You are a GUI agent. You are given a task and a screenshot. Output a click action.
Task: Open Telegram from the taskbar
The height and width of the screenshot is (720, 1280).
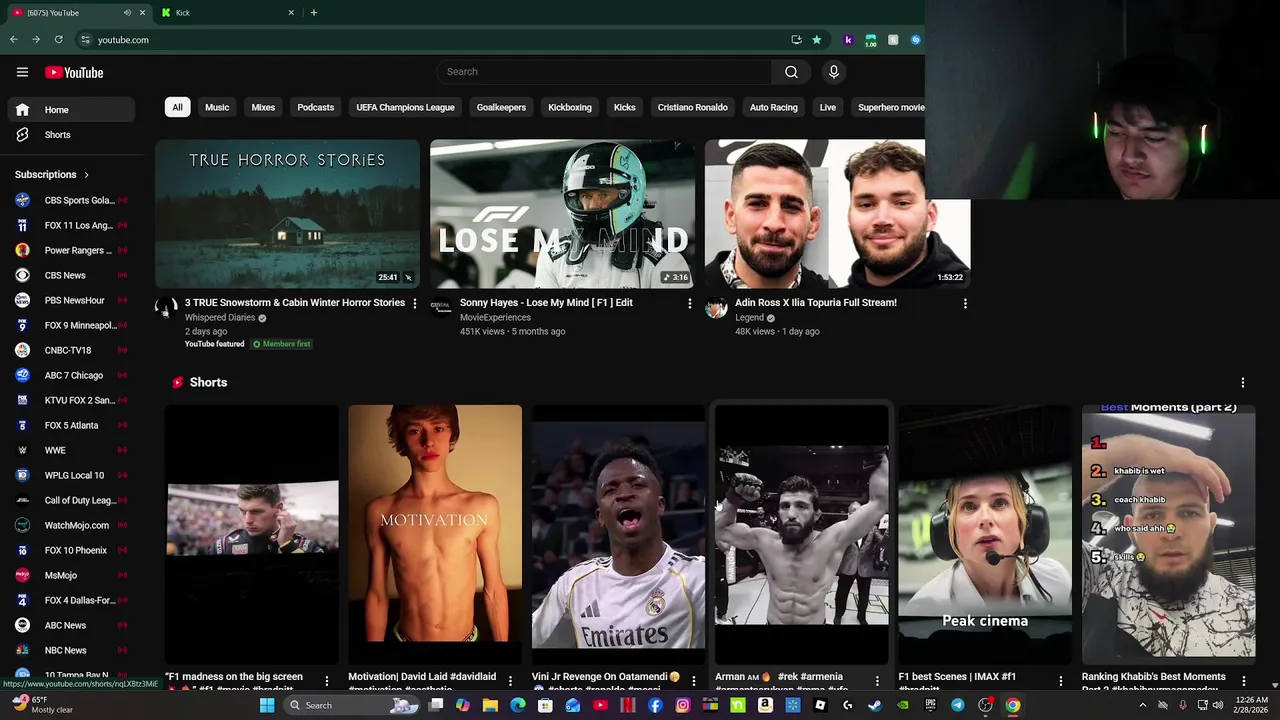click(957, 705)
